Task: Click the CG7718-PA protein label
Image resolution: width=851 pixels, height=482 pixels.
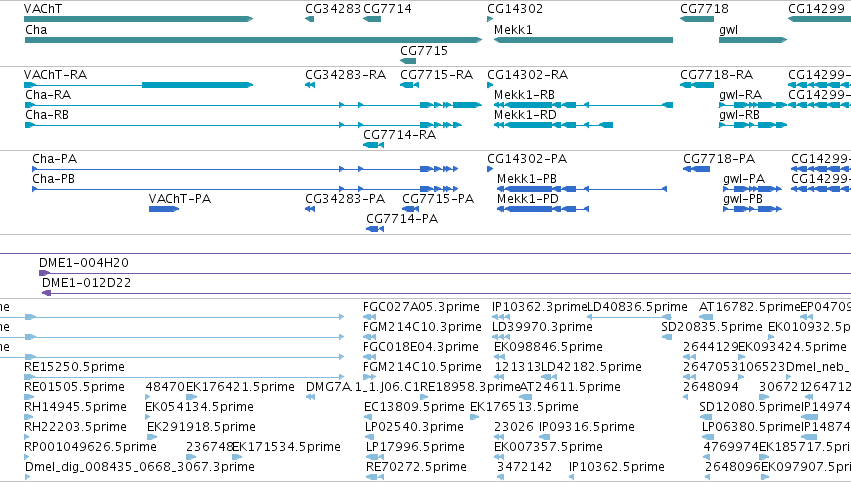Action: (719, 158)
